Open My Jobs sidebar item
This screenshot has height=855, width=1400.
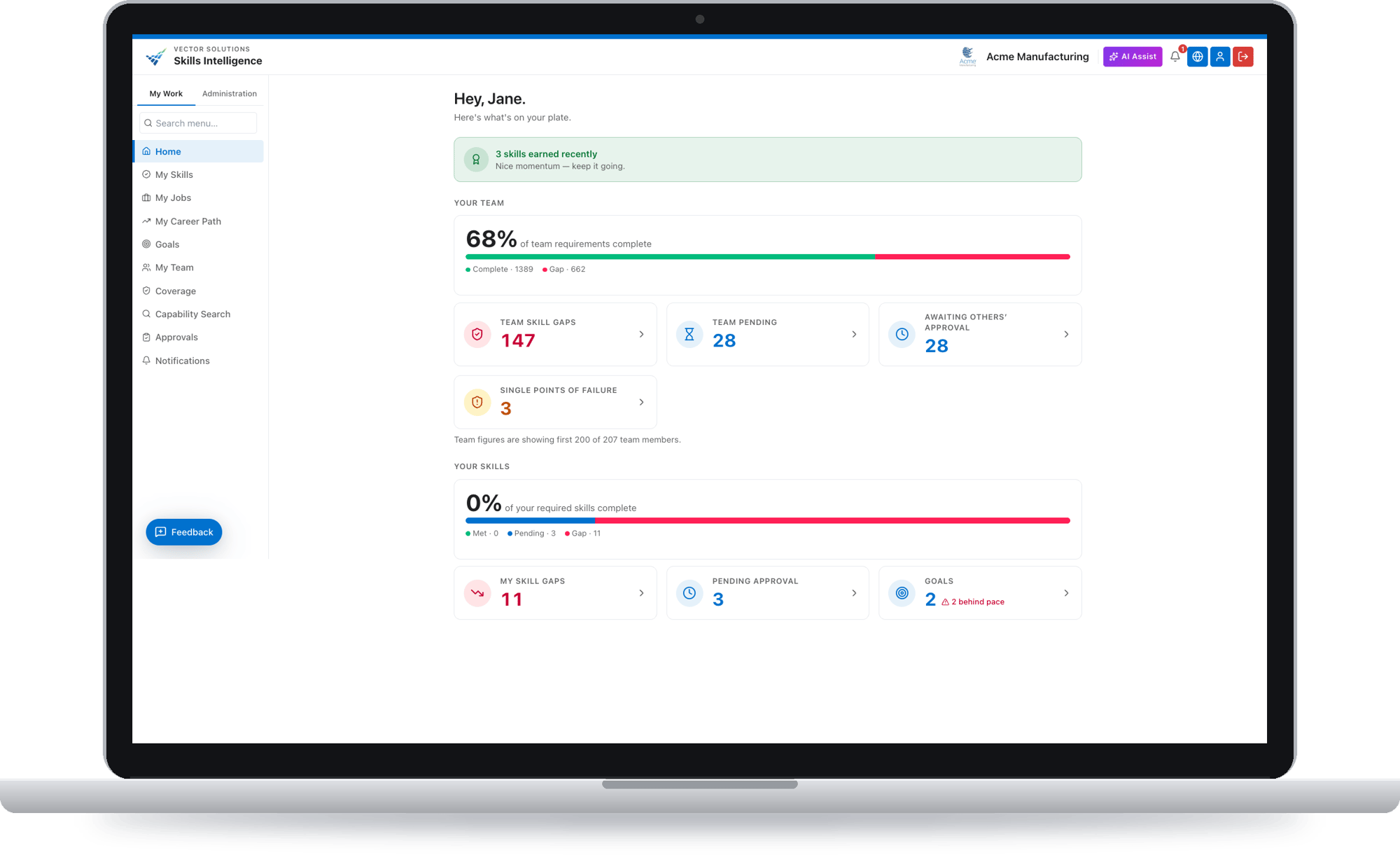pos(198,197)
